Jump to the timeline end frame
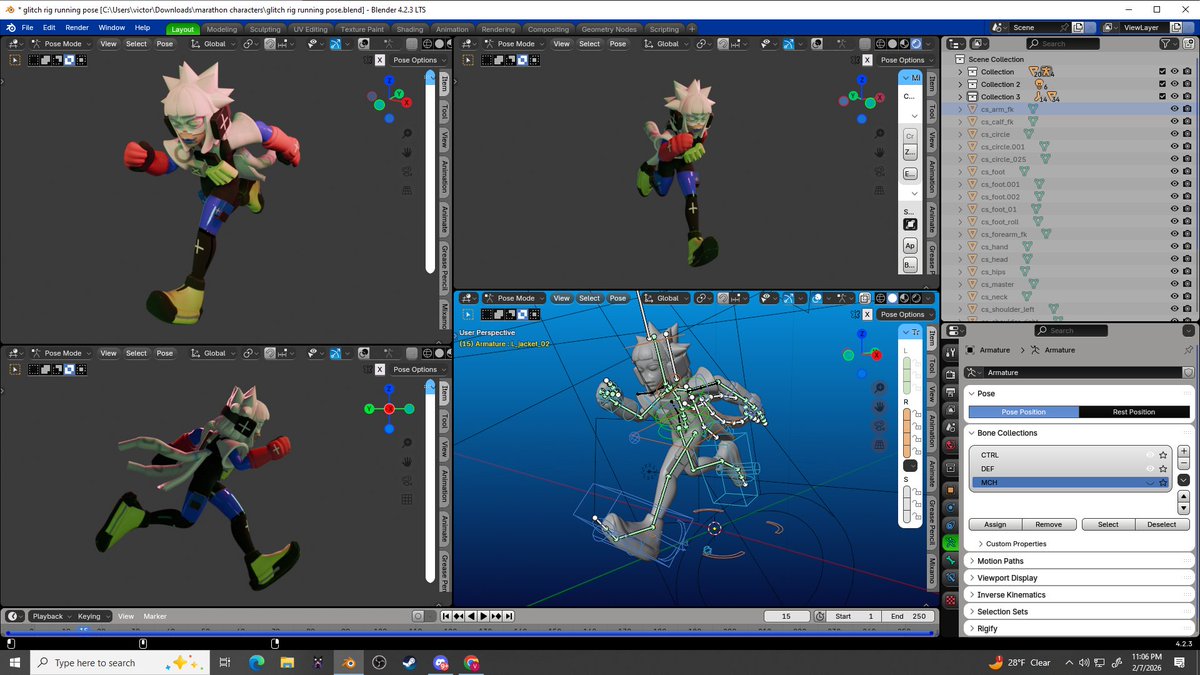Screen dimensions: 1200x675 tap(509, 616)
